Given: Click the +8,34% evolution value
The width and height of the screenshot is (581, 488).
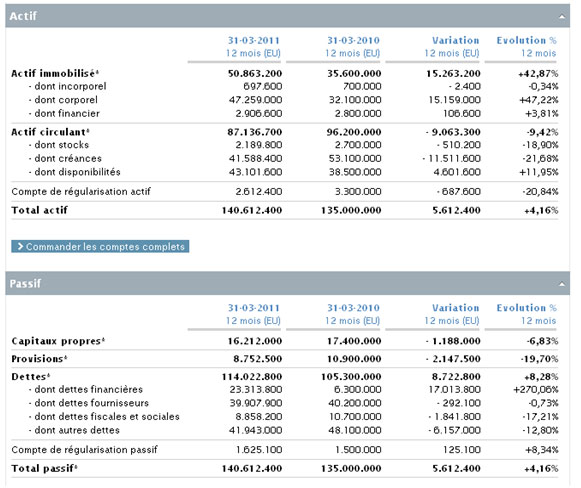Looking at the screenshot, I should [x=541, y=450].
